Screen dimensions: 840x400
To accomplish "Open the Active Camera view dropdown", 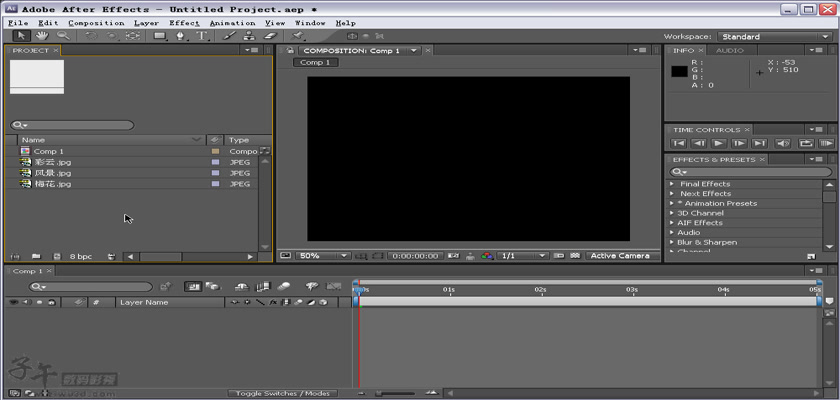I will click(x=621, y=256).
